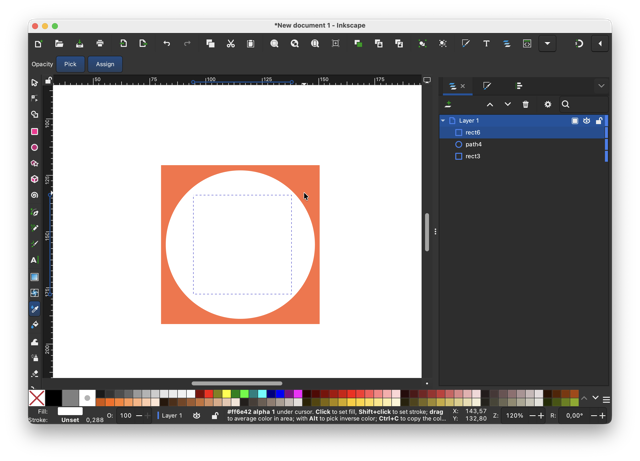Select the Eraser tool

pos(35,374)
